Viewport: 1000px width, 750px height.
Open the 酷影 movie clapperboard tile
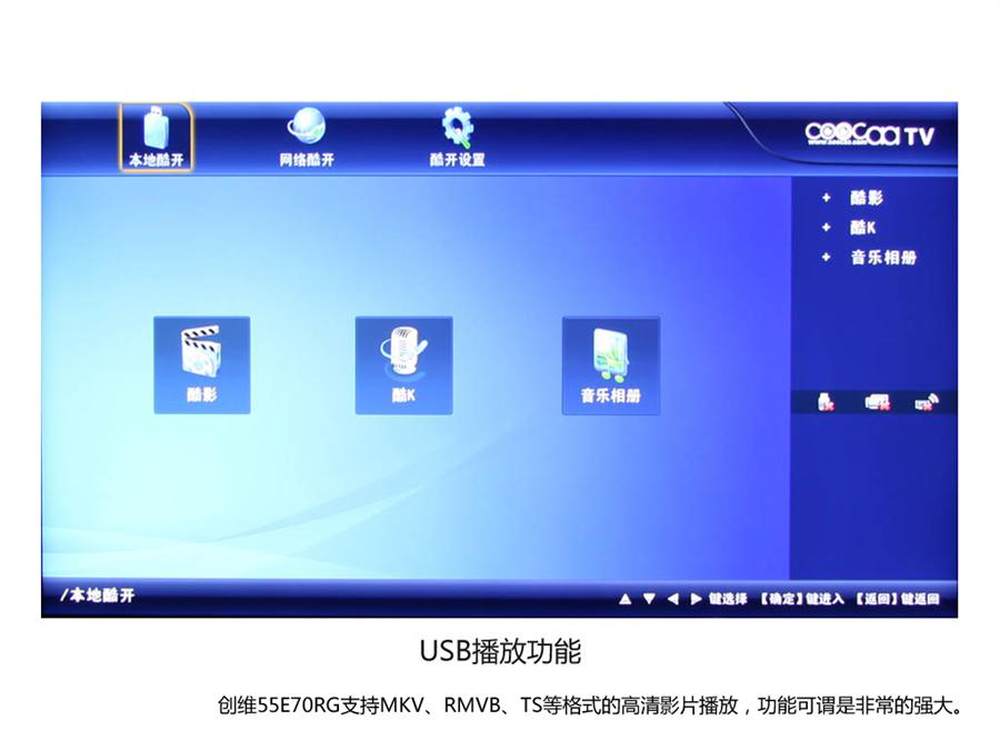201,364
